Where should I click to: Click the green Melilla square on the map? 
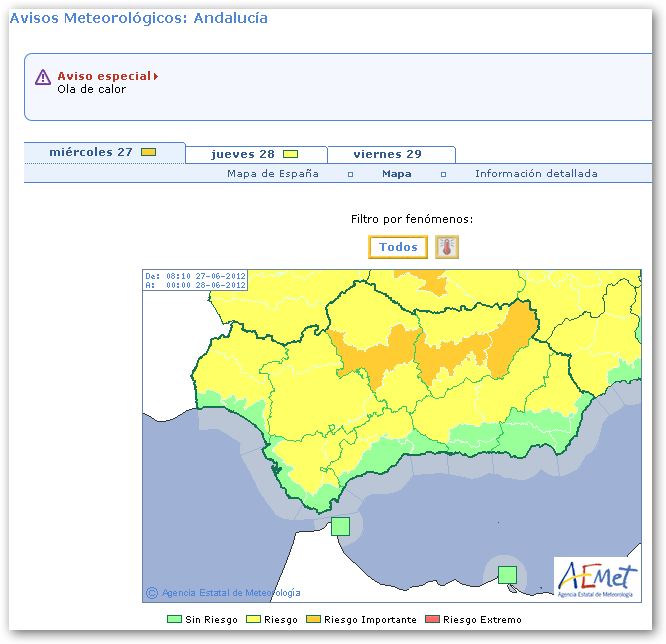point(507,574)
